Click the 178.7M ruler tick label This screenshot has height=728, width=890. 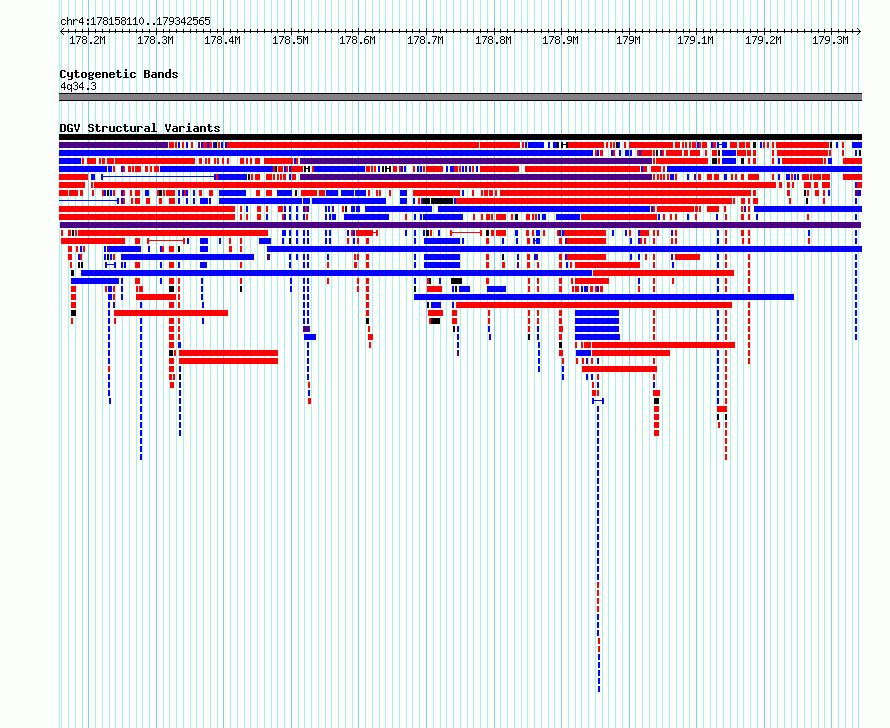pyautogui.click(x=425, y=40)
